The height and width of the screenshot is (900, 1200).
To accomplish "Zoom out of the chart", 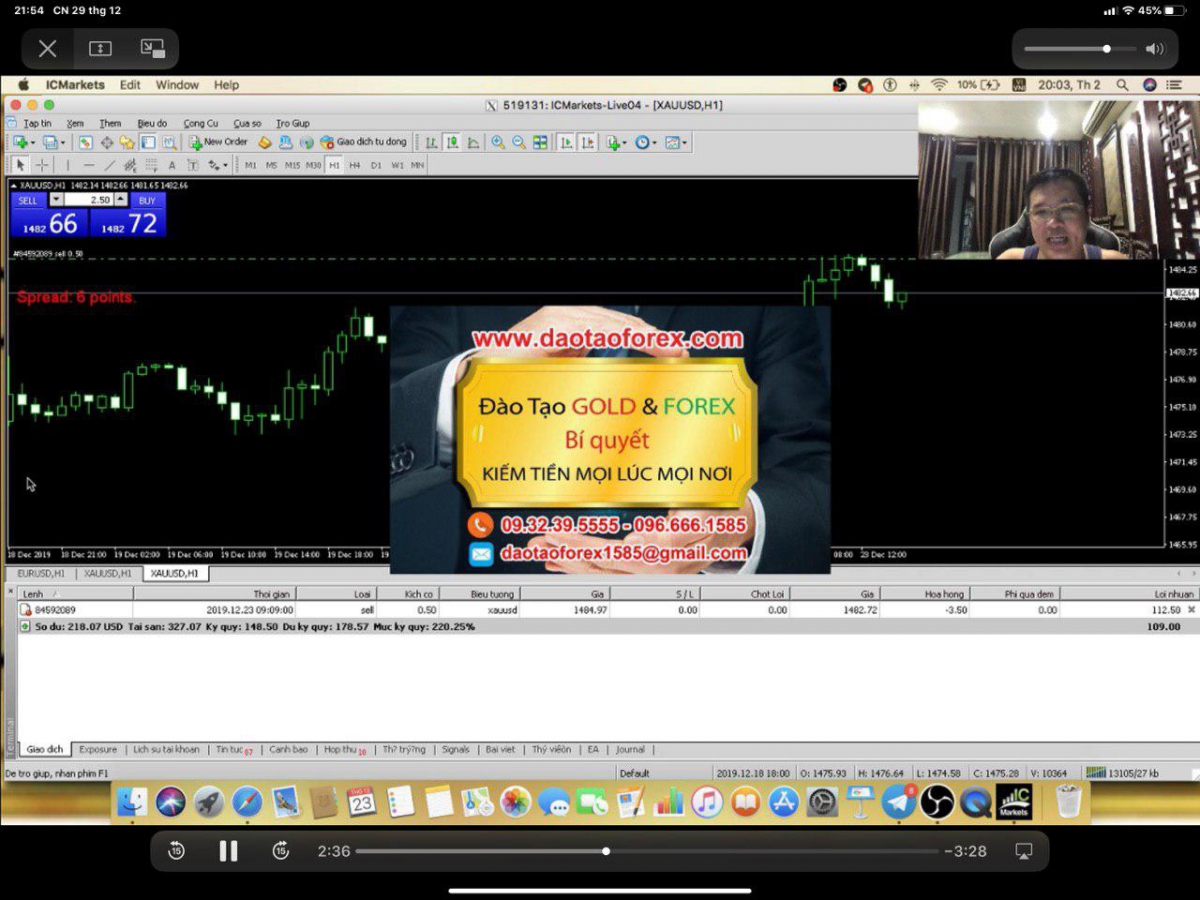I will pos(519,143).
